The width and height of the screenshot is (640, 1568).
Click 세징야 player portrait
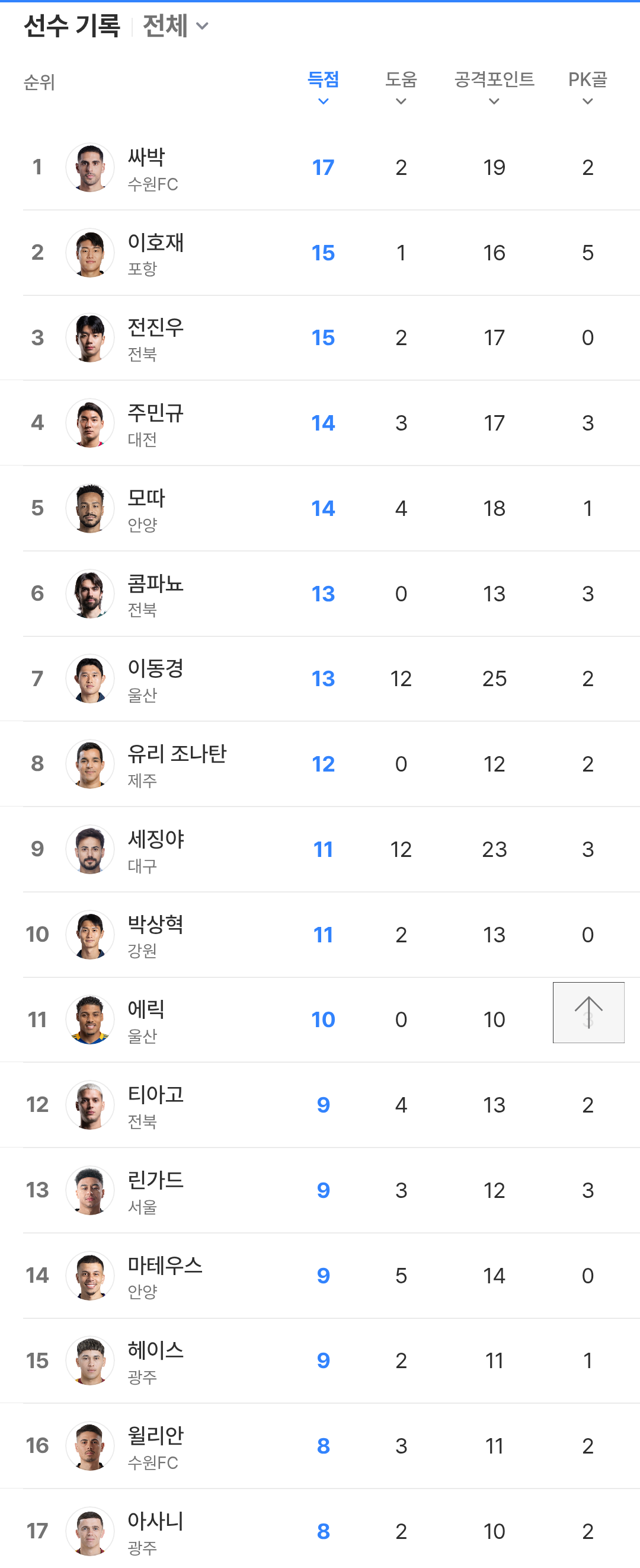90,849
